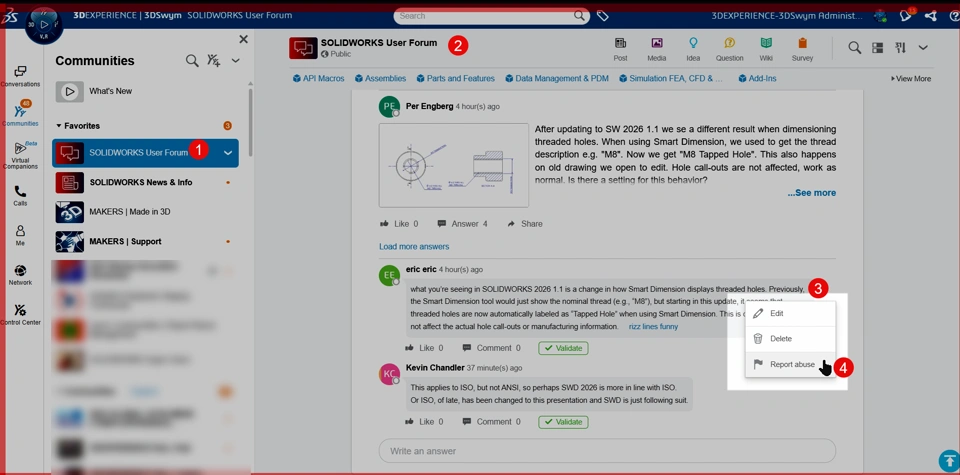Open the Communities sidebar icon

20,113
